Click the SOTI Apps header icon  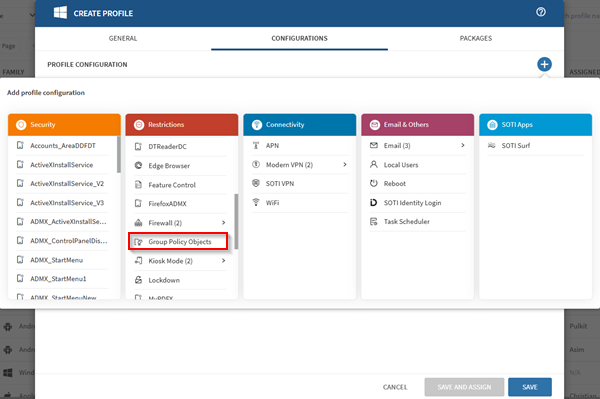(492, 125)
